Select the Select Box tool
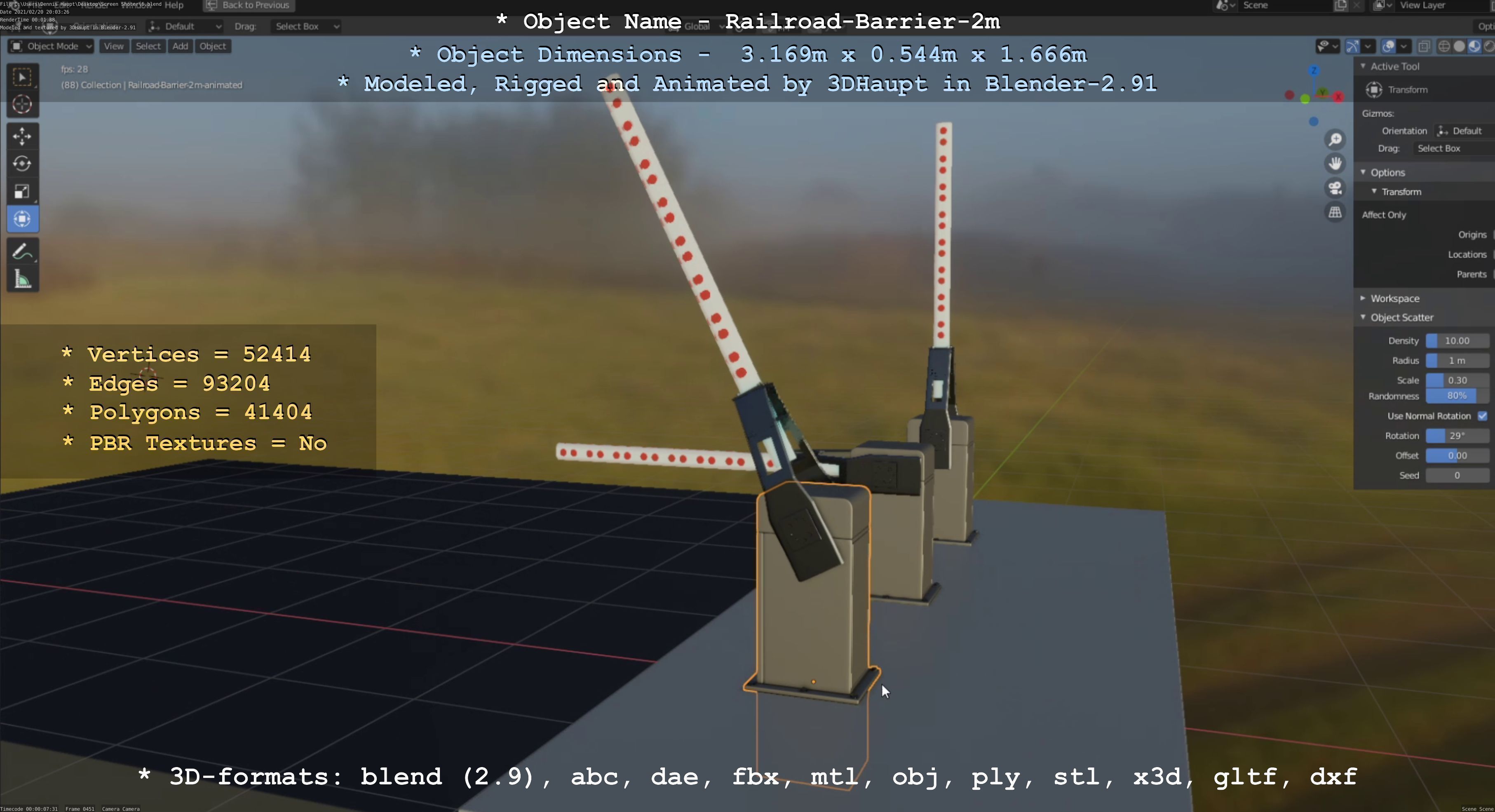 click(22, 77)
